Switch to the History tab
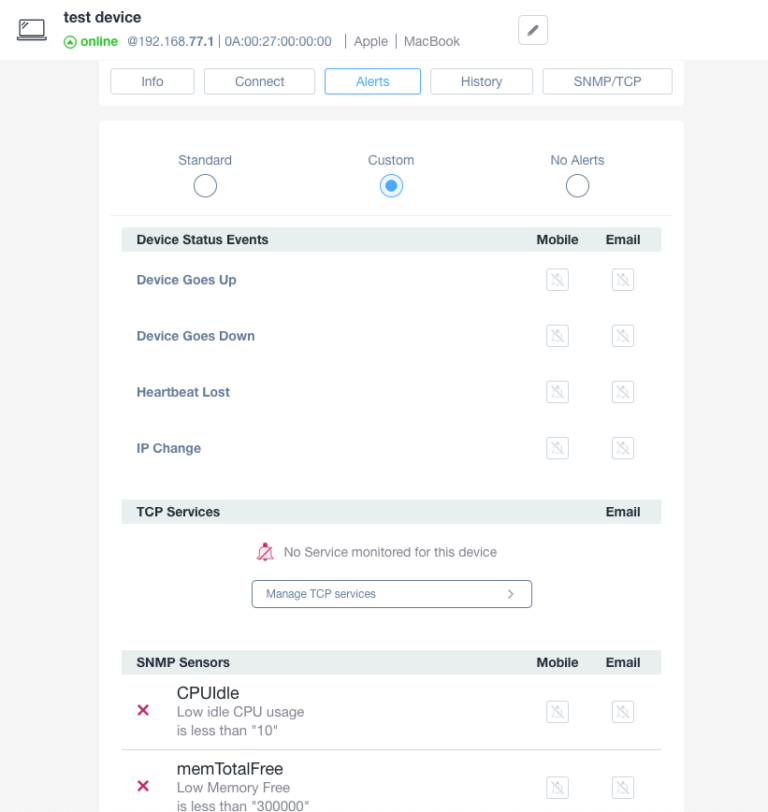 click(481, 82)
